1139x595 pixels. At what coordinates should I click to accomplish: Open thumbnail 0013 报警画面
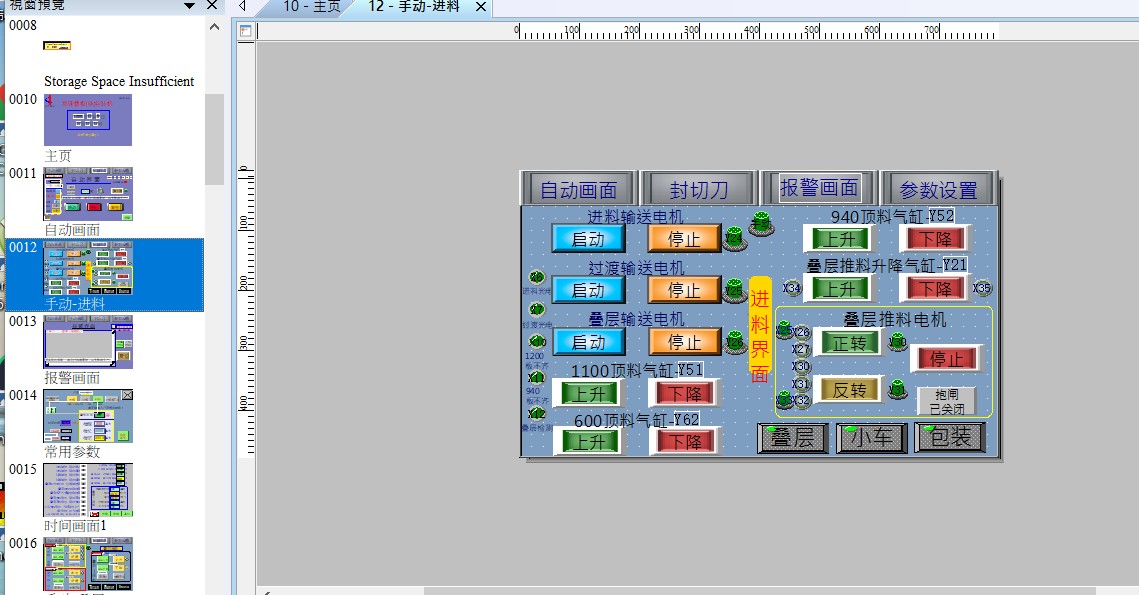click(88, 342)
